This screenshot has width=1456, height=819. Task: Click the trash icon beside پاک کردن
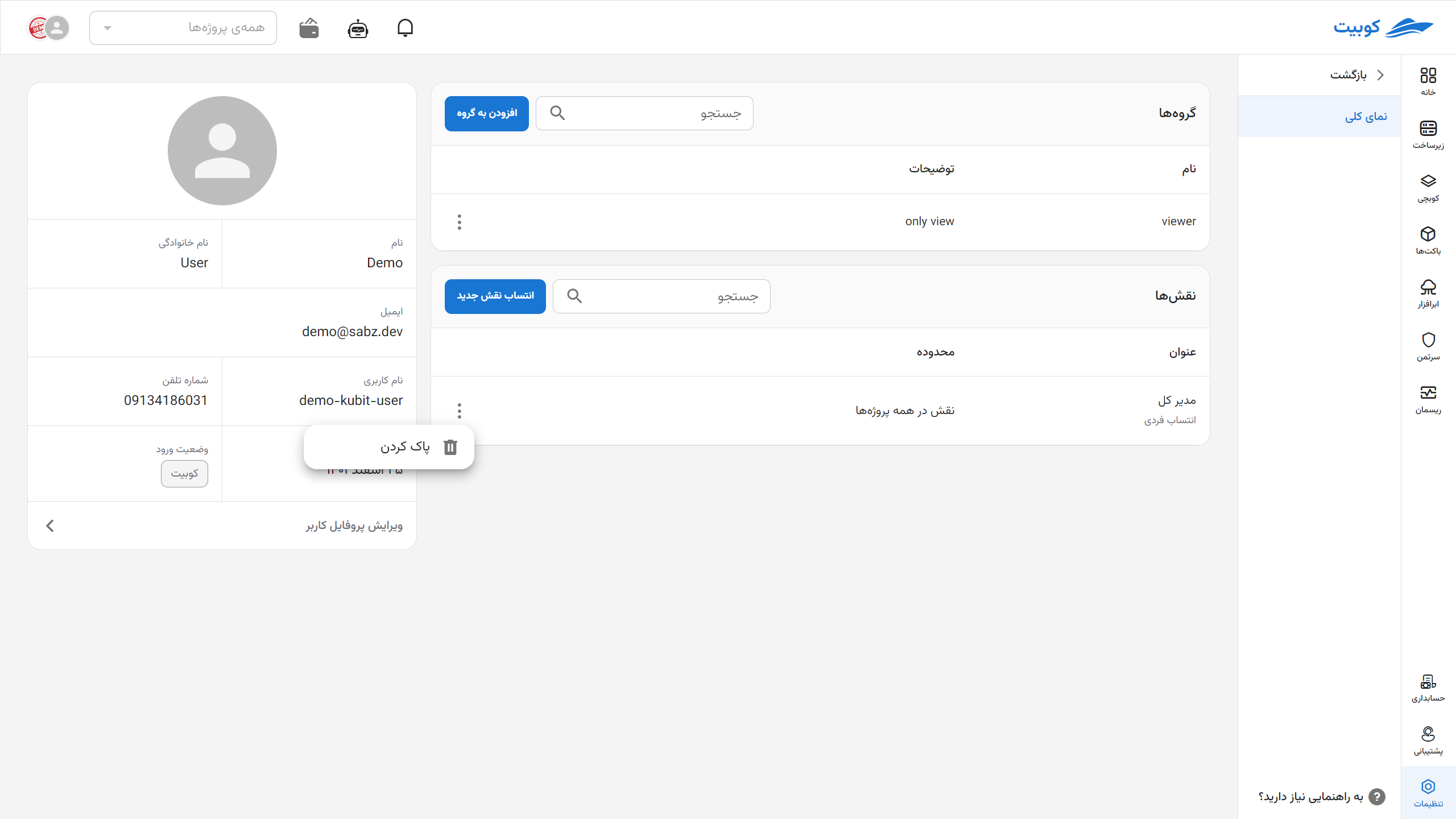(x=450, y=447)
